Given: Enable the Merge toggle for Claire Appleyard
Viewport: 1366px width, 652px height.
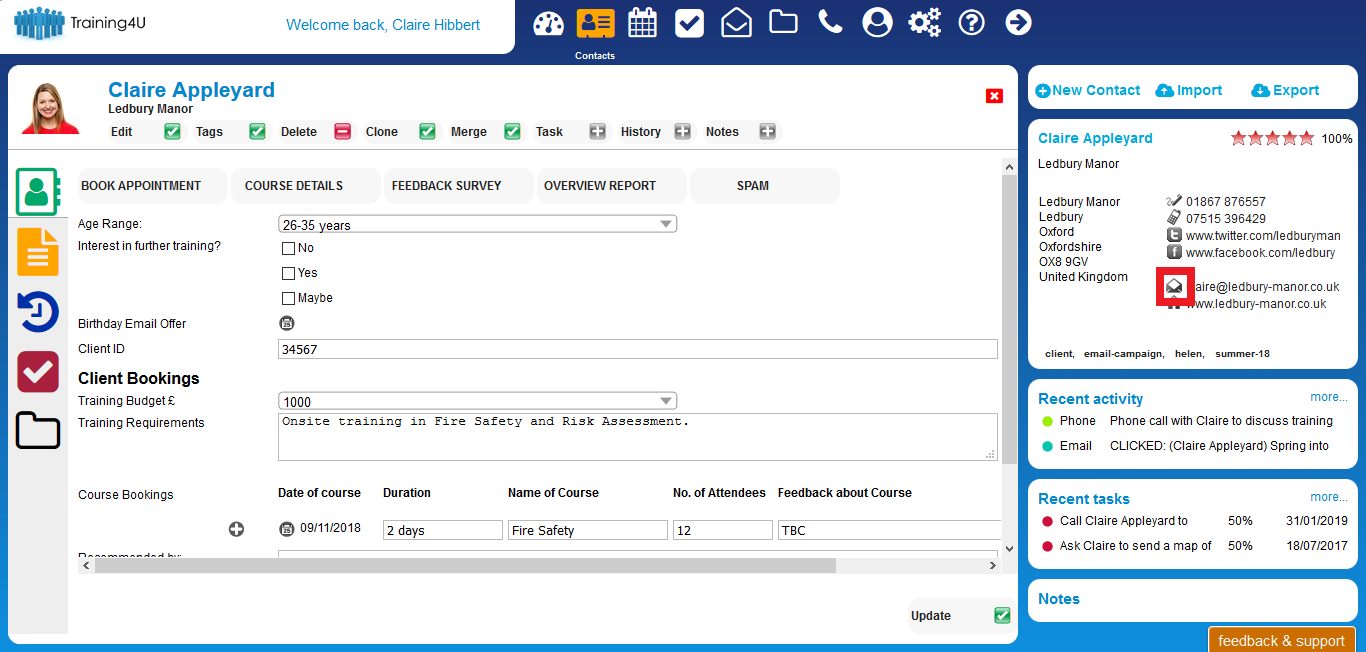Looking at the screenshot, I should [x=512, y=131].
